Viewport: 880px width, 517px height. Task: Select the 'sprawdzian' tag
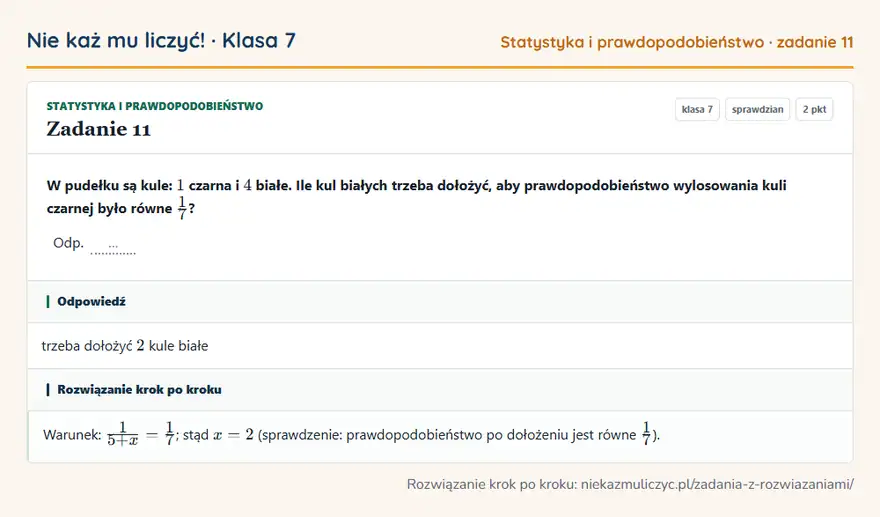click(757, 109)
